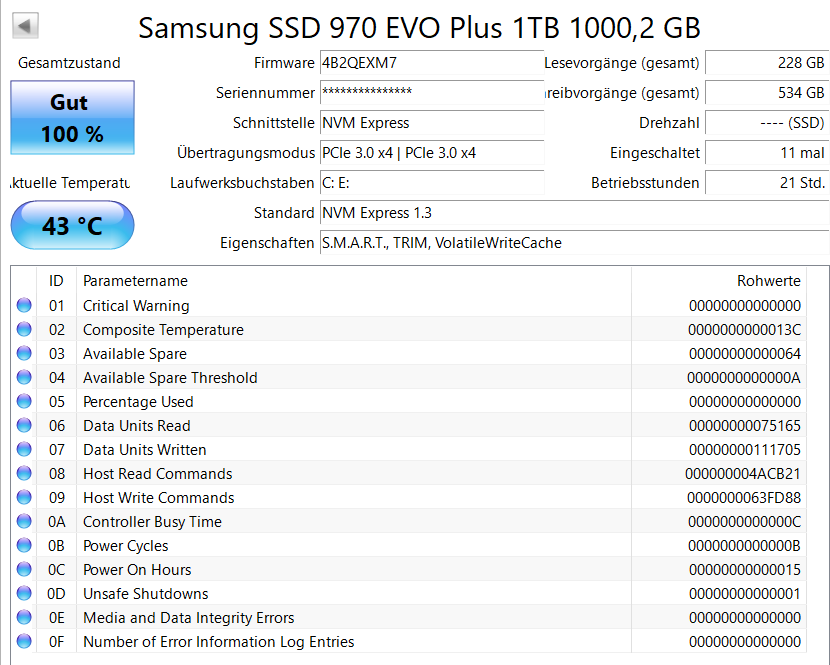Click the Firmware field showing 4B2QEXM7
This screenshot has height=665, width=830.
(x=432, y=63)
